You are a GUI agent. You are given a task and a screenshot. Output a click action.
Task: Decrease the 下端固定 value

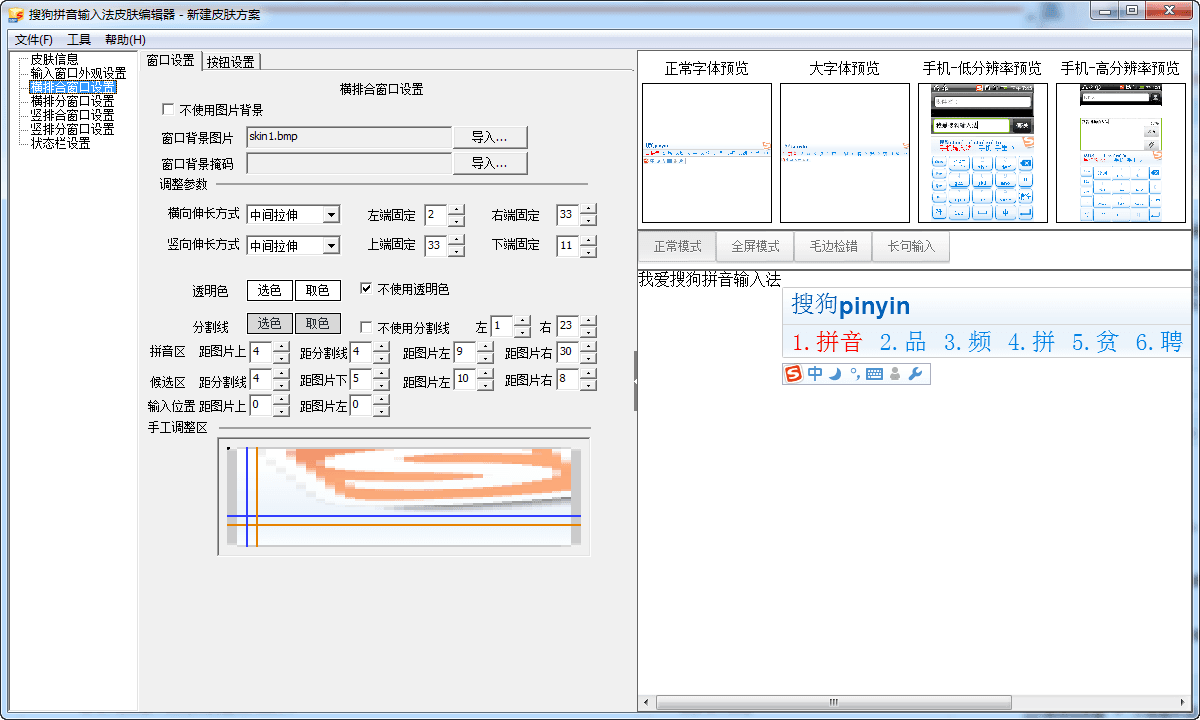coord(589,251)
